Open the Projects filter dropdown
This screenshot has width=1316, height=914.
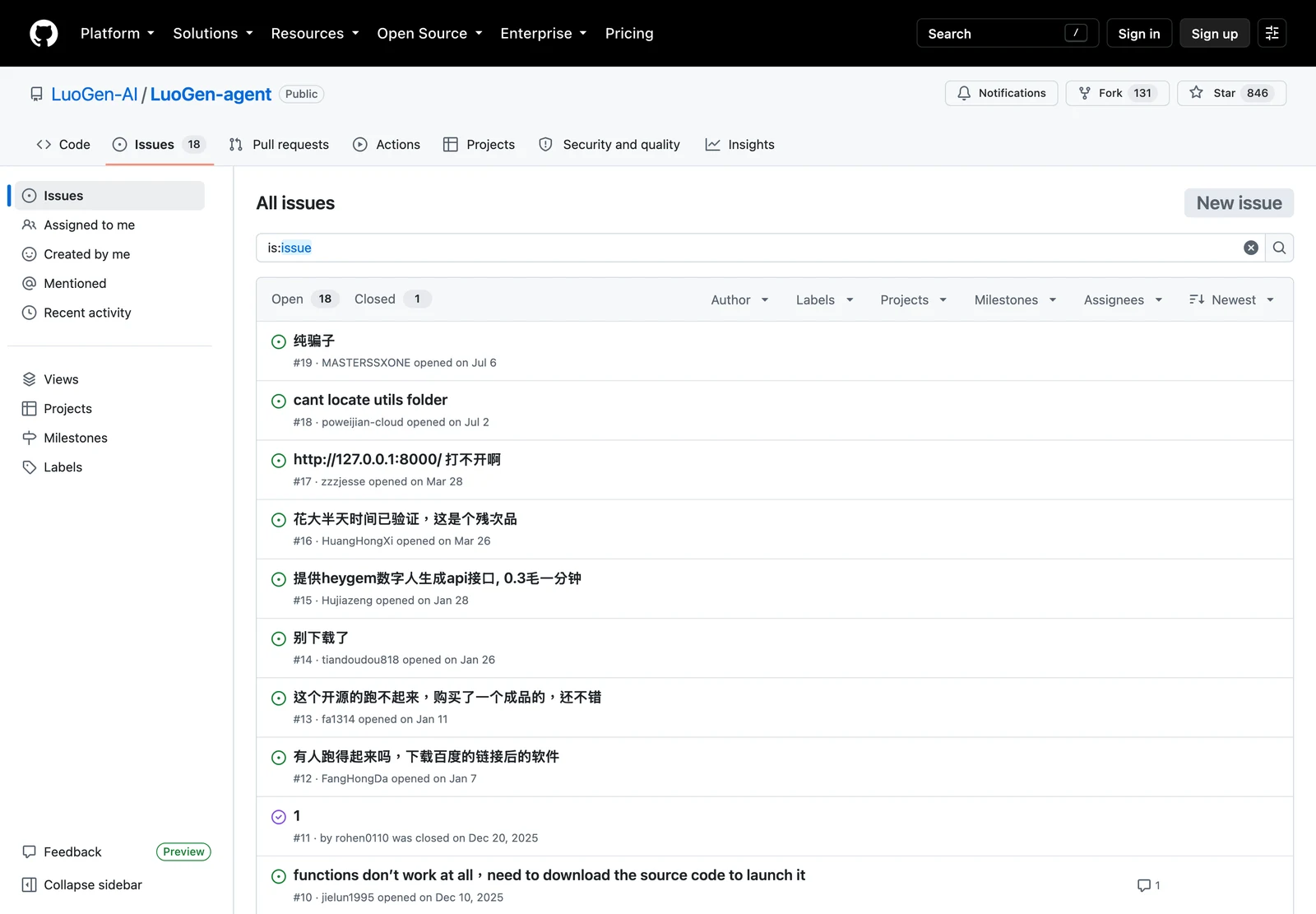click(x=913, y=300)
